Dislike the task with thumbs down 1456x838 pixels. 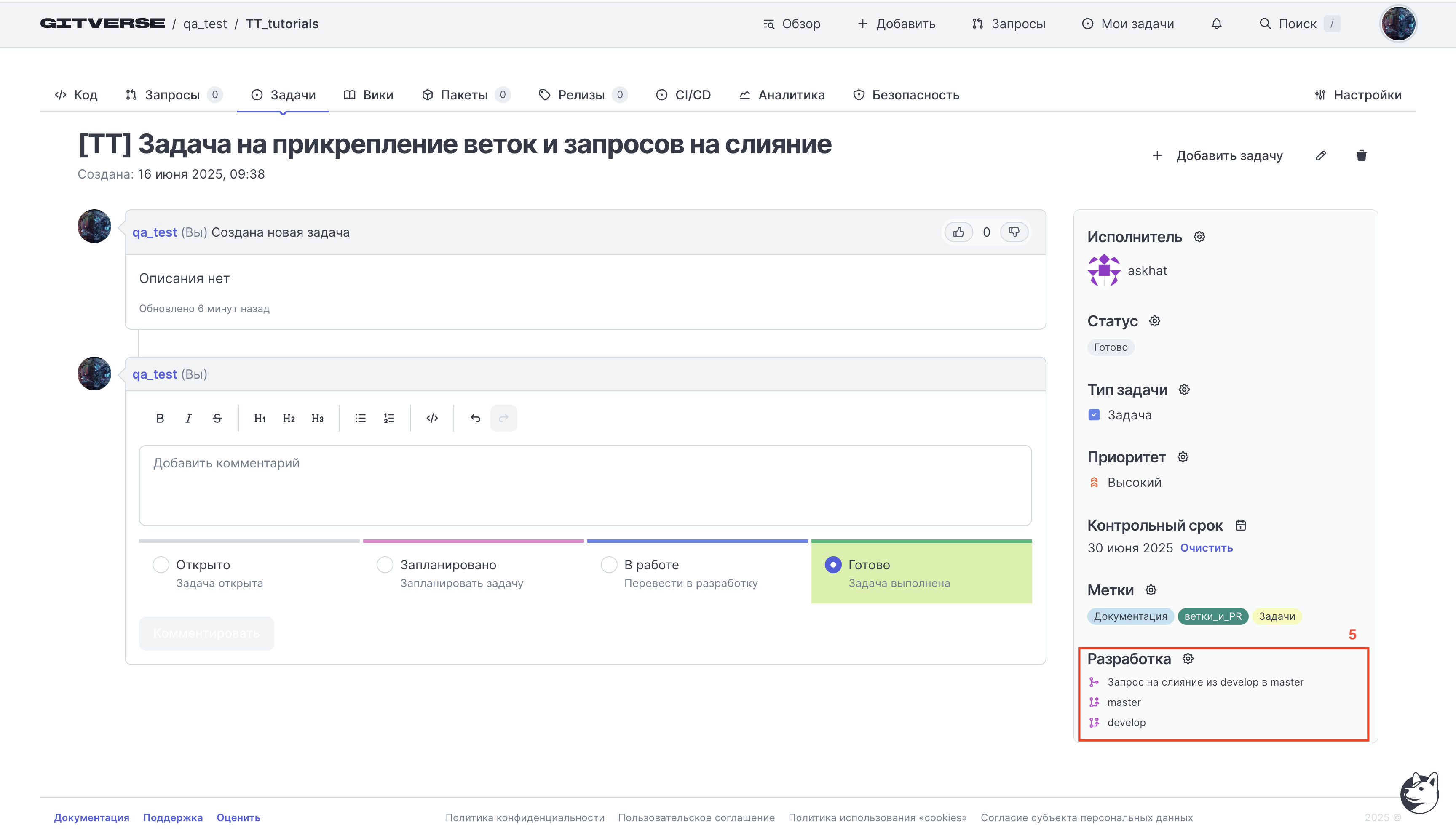coord(1014,232)
